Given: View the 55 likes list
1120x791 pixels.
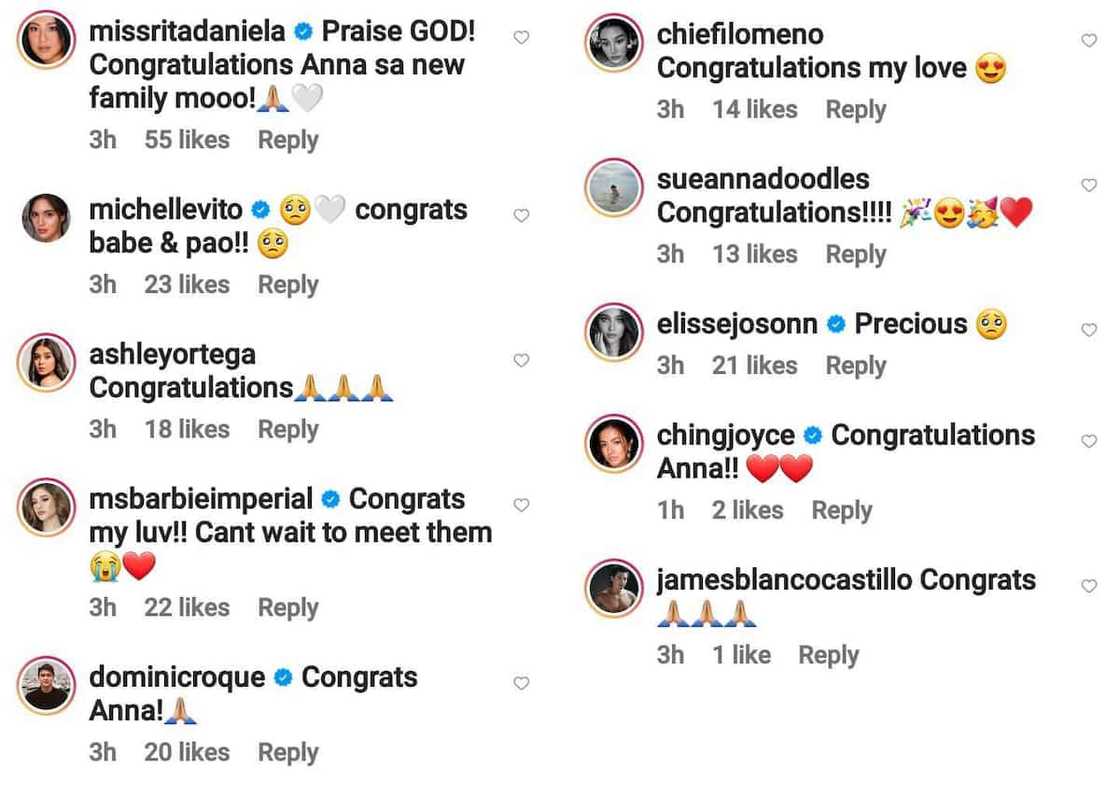Looking at the screenshot, I should (187, 140).
